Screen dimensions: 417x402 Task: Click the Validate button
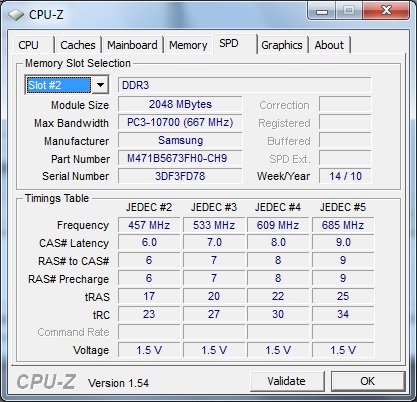tap(287, 381)
